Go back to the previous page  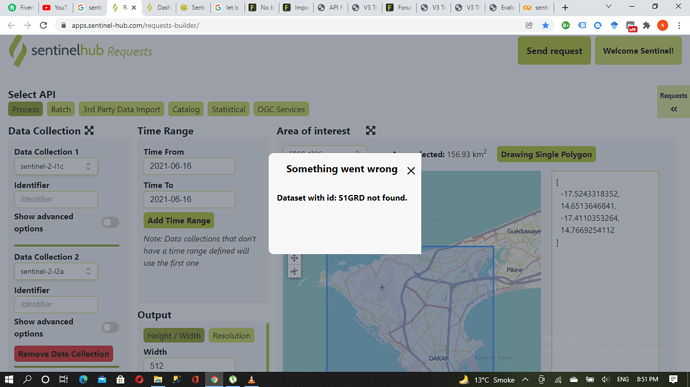point(11,26)
